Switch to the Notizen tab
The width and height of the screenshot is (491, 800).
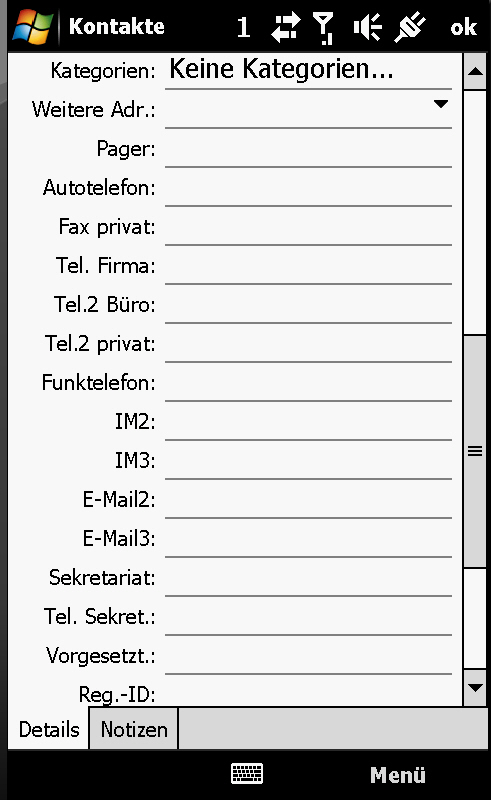pos(134,729)
